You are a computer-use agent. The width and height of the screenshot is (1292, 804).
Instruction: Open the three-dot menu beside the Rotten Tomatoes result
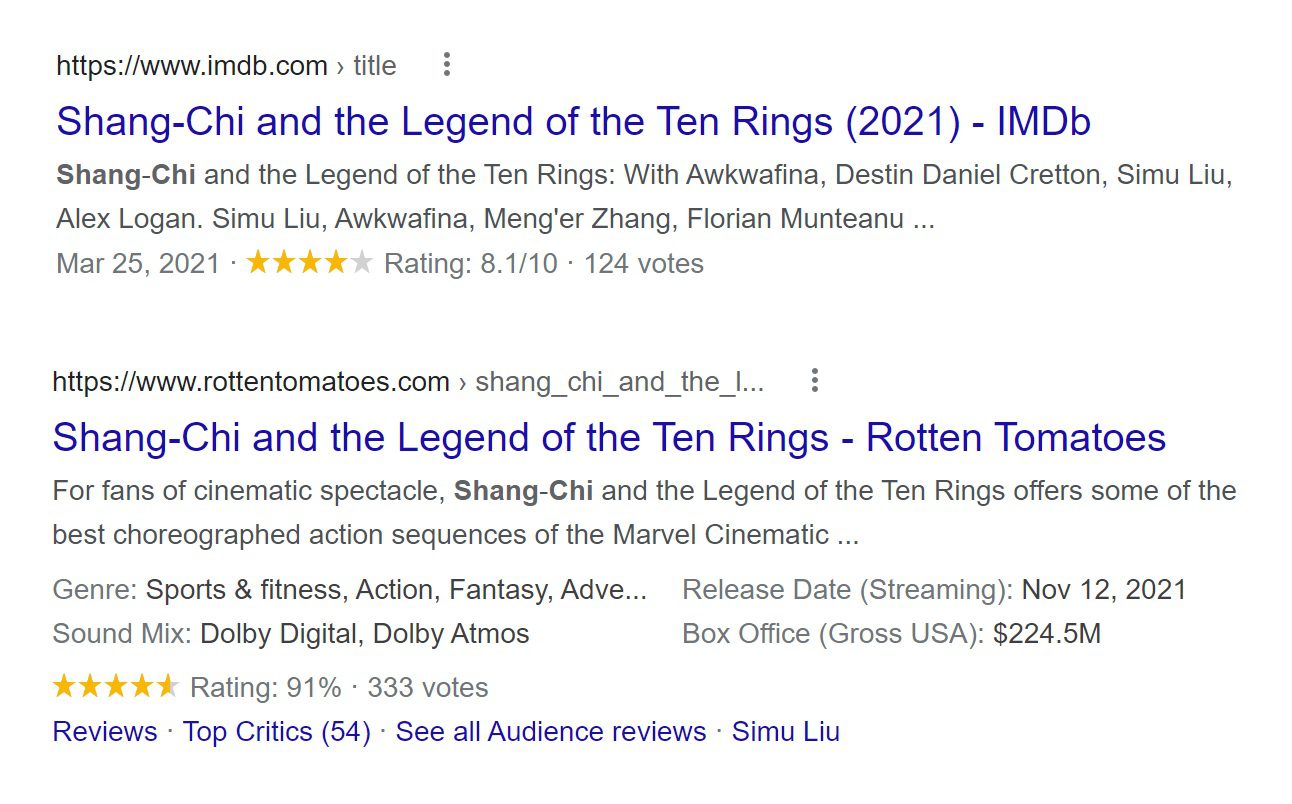click(x=814, y=381)
